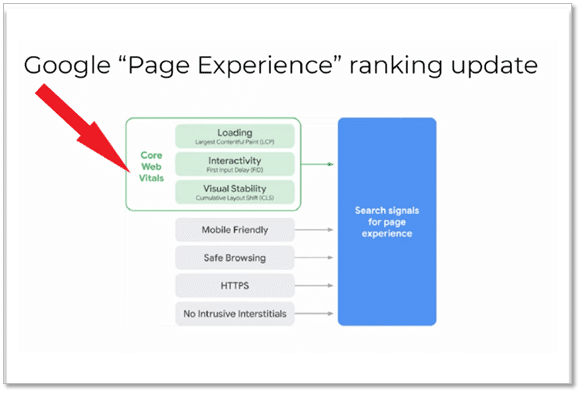Click the Mobile Friendly box
The height and width of the screenshot is (393, 581).
point(235,230)
